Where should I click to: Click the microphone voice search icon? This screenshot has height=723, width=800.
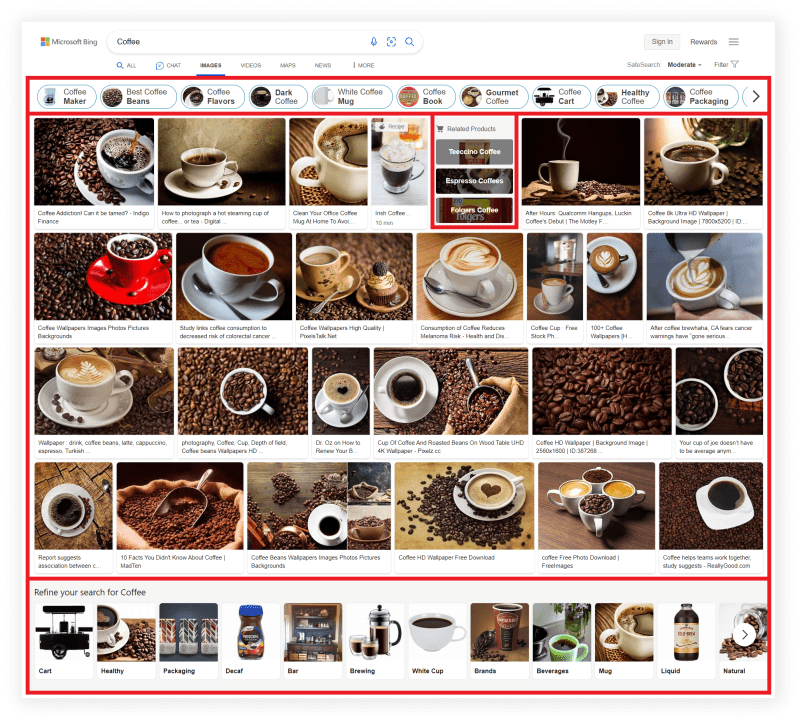coord(373,42)
